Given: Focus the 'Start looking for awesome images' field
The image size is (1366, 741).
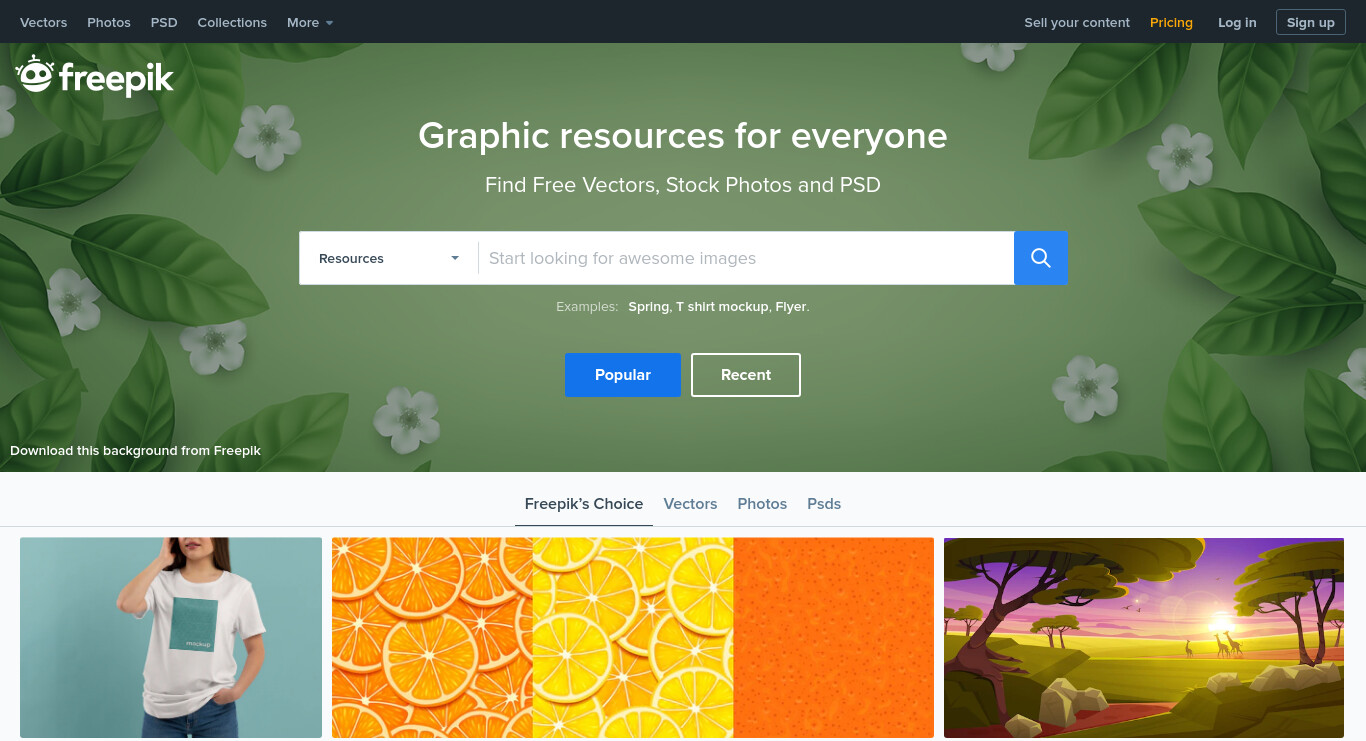Looking at the screenshot, I should [746, 258].
